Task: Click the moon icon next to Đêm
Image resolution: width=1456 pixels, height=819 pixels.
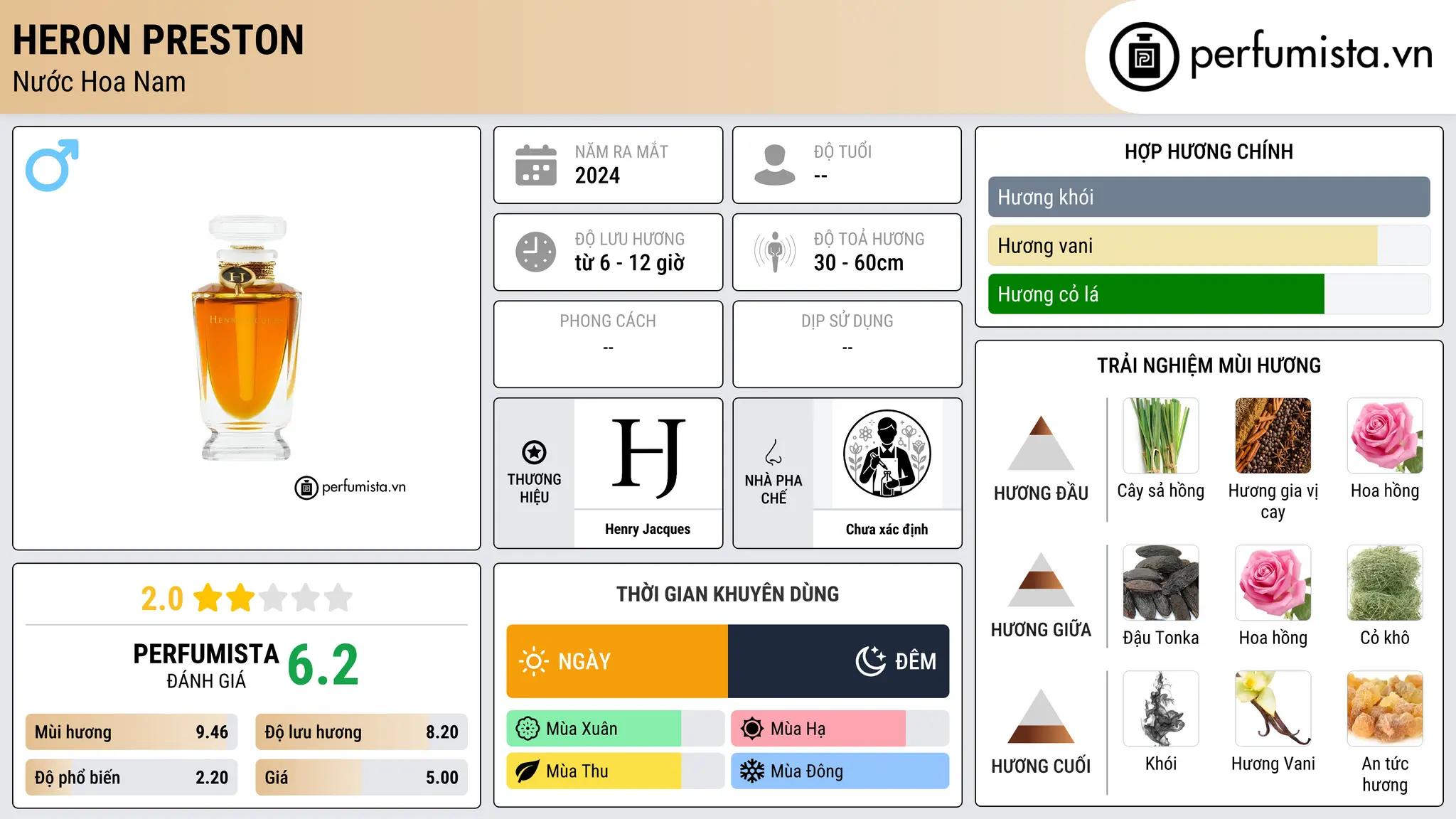Action: coord(871,661)
